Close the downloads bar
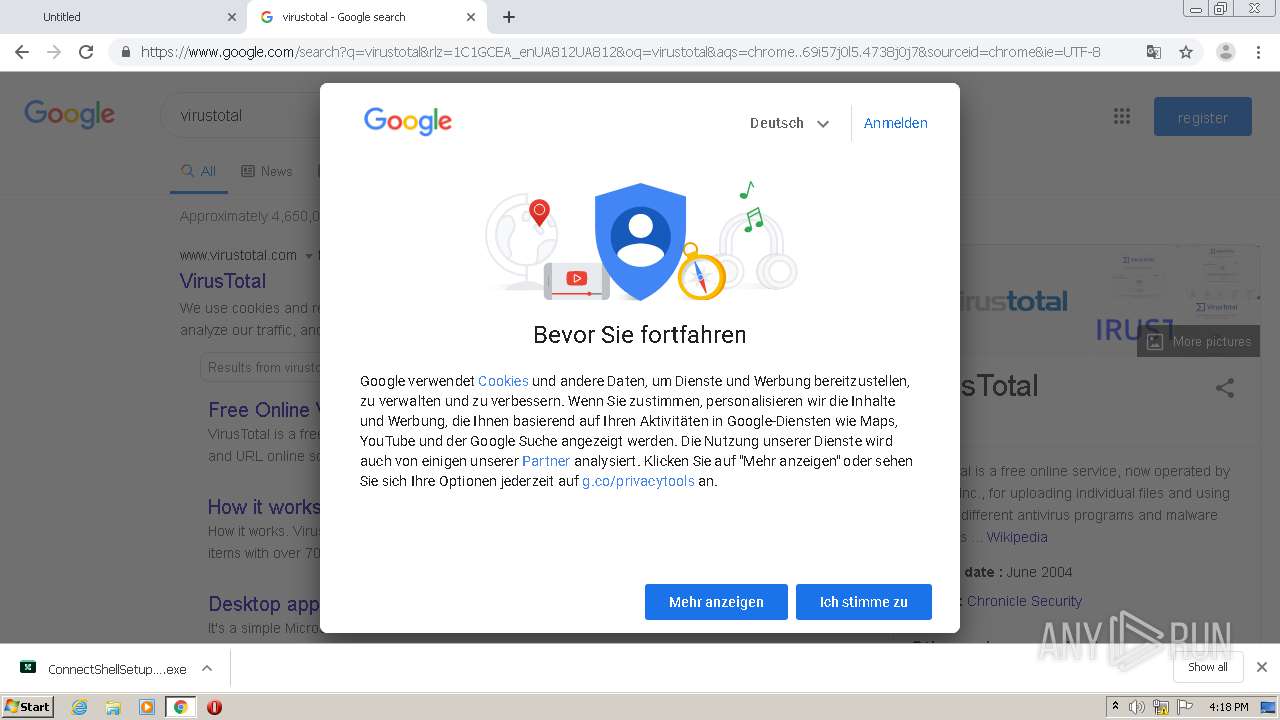This screenshot has height=720, width=1280. pos(1262,667)
